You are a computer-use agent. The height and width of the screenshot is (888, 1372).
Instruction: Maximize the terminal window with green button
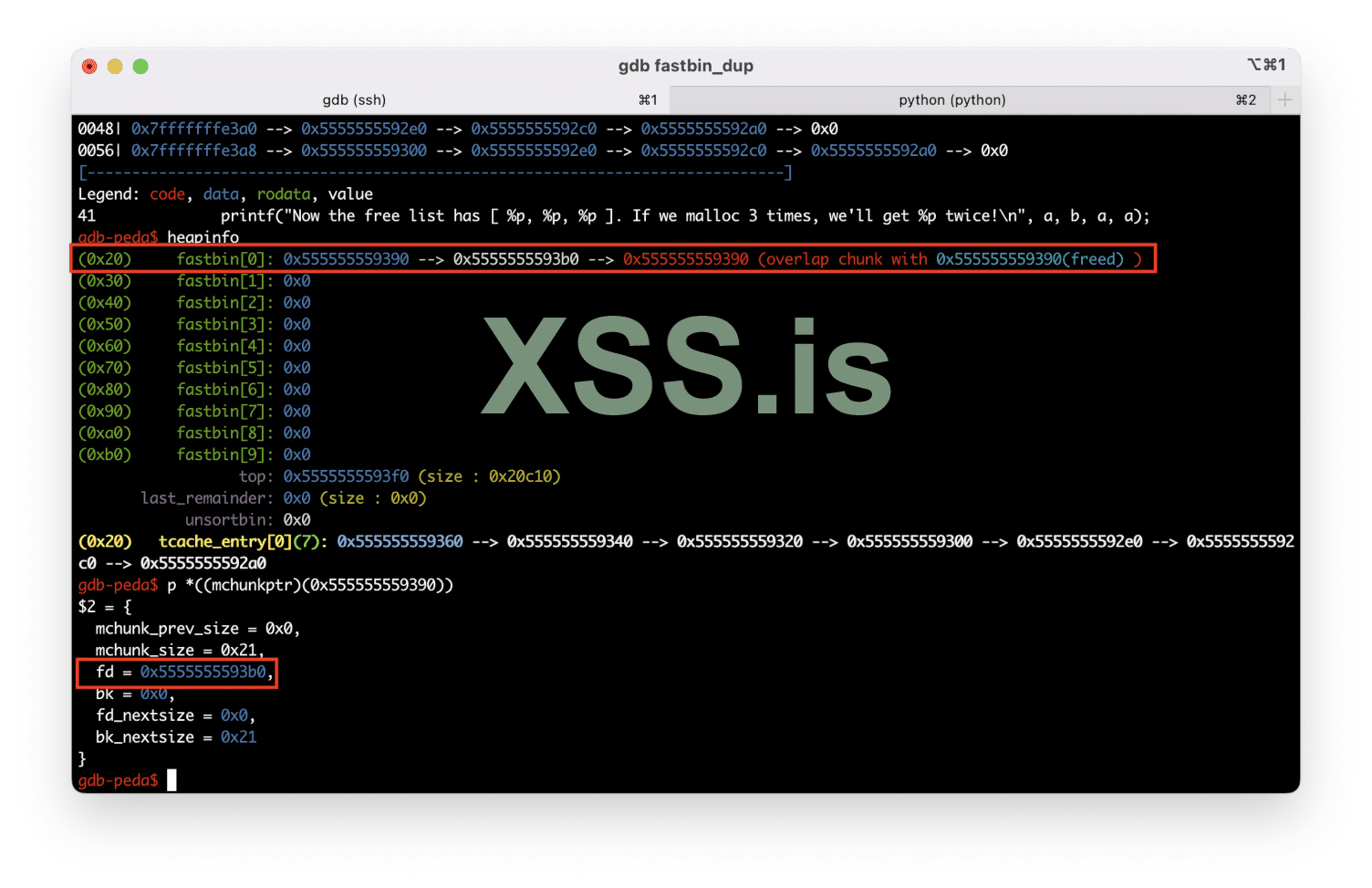coord(140,66)
